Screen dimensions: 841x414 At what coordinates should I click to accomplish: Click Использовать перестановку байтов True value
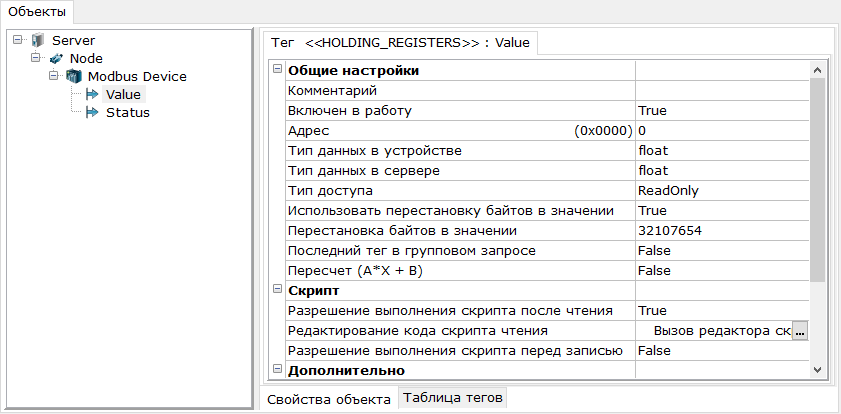(x=722, y=211)
